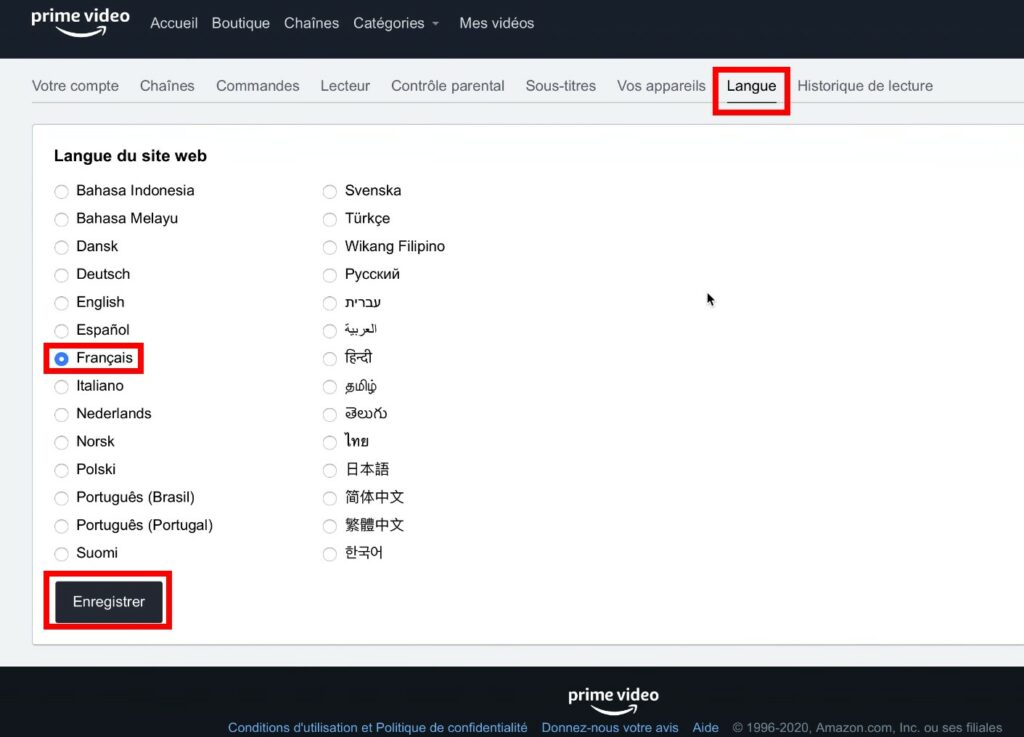Open Accueil in the top navigation
The image size is (1024, 737).
(x=174, y=23)
